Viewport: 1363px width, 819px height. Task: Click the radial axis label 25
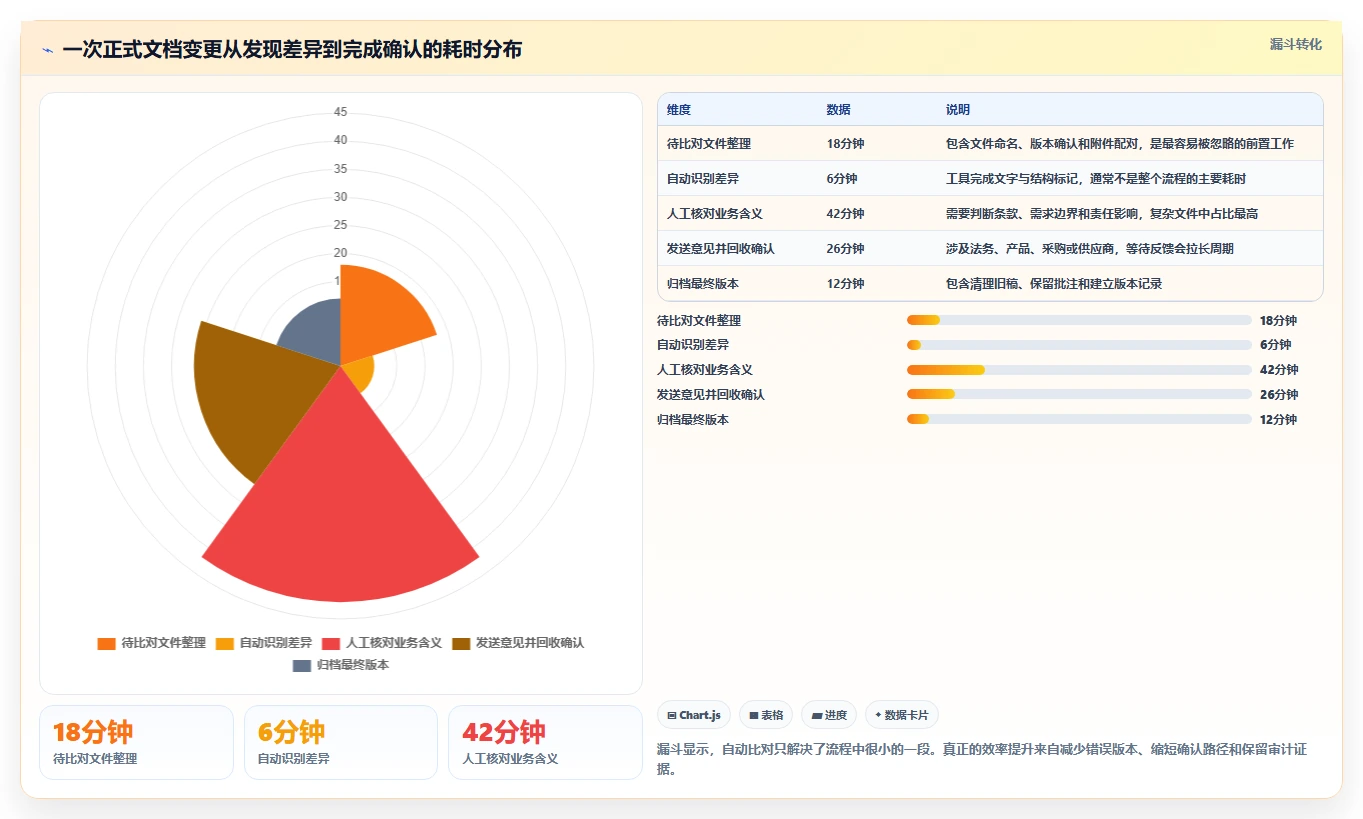tap(341, 224)
